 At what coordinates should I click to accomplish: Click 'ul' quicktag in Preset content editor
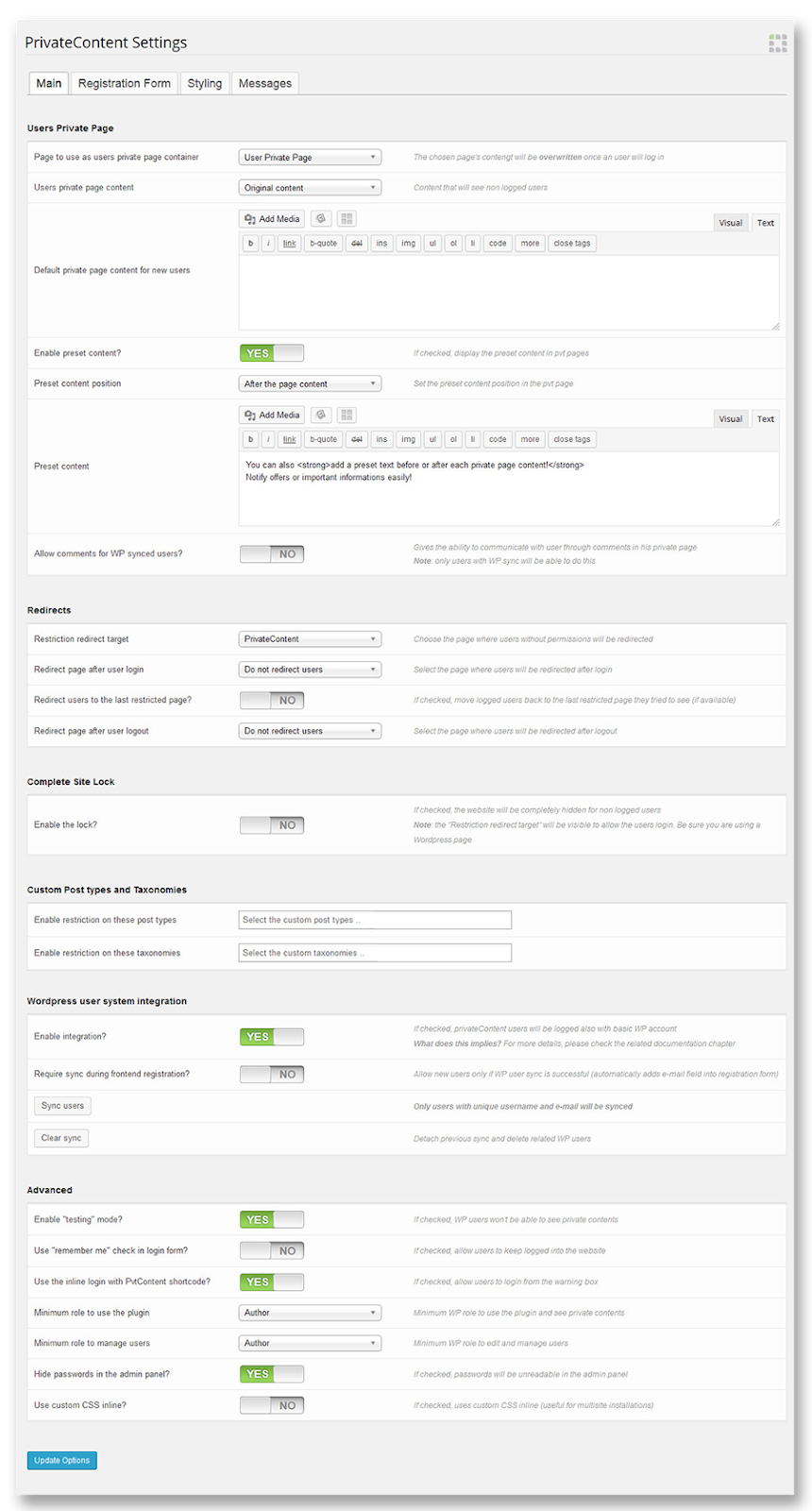432,439
